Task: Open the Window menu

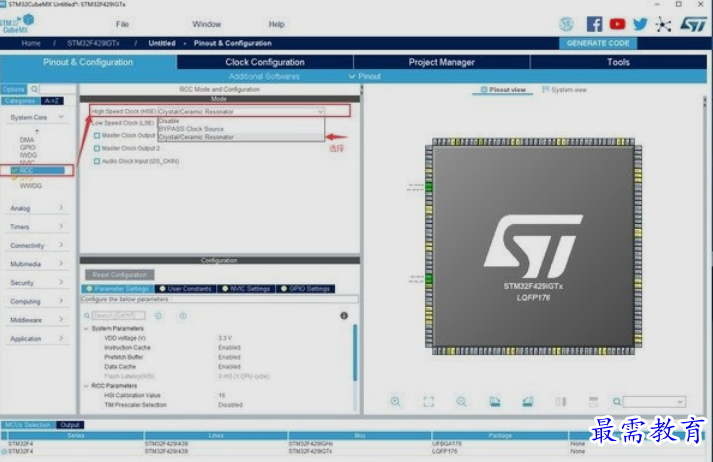Action: 206,24
